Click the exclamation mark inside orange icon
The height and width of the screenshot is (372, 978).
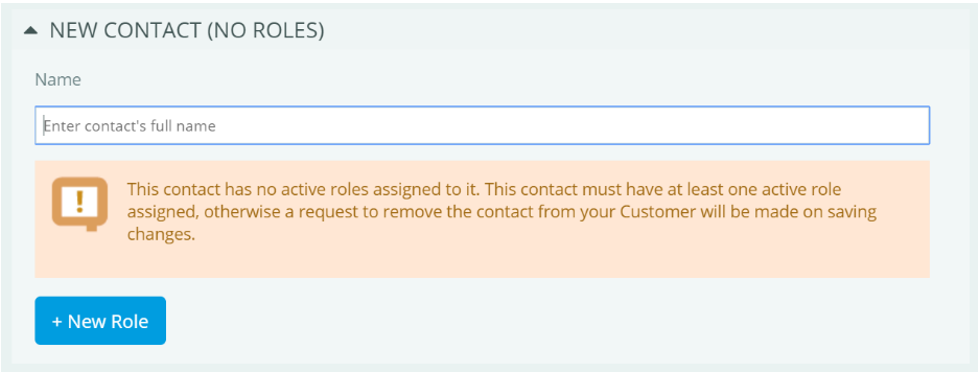79,201
